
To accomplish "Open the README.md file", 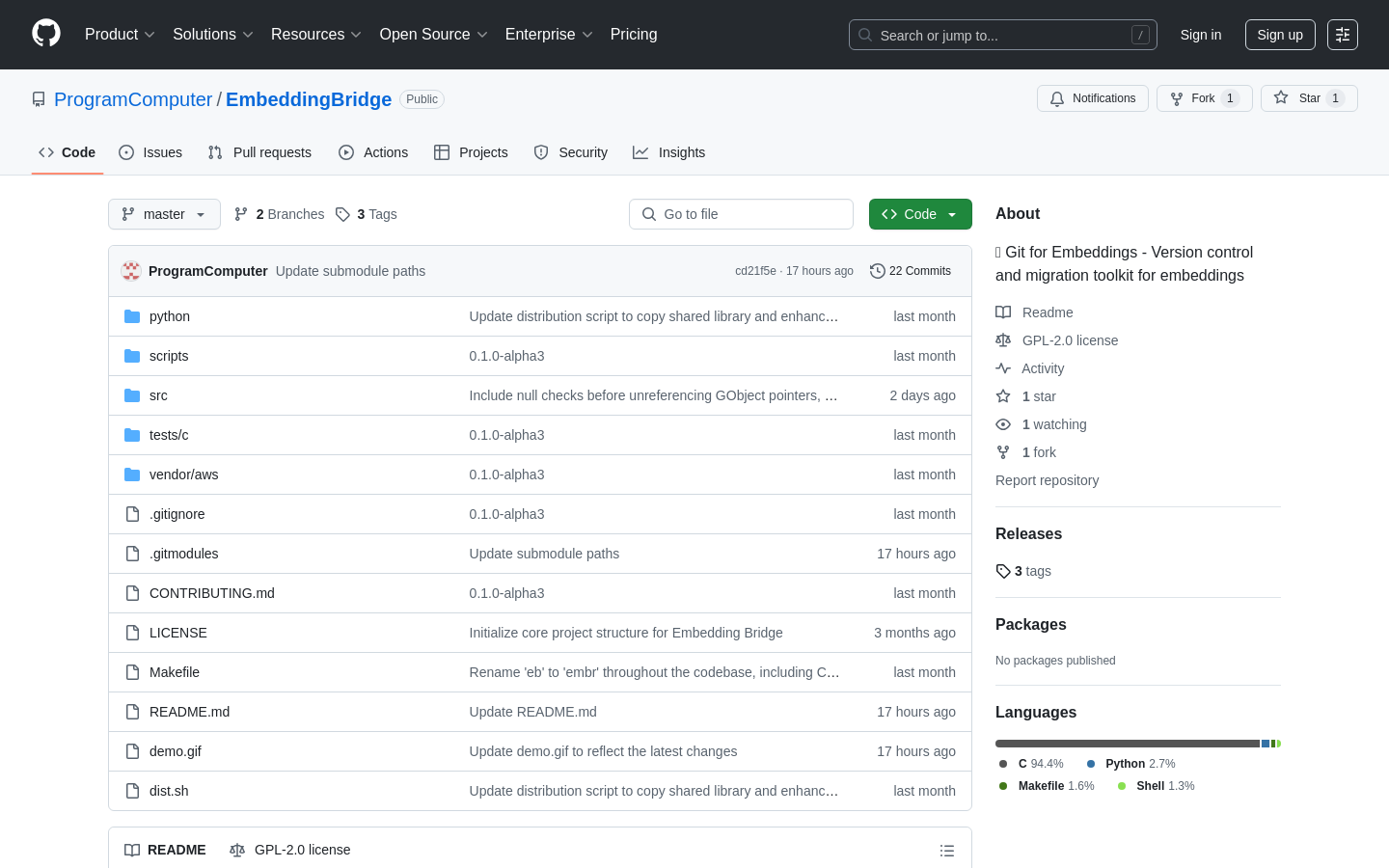I will click(190, 712).
